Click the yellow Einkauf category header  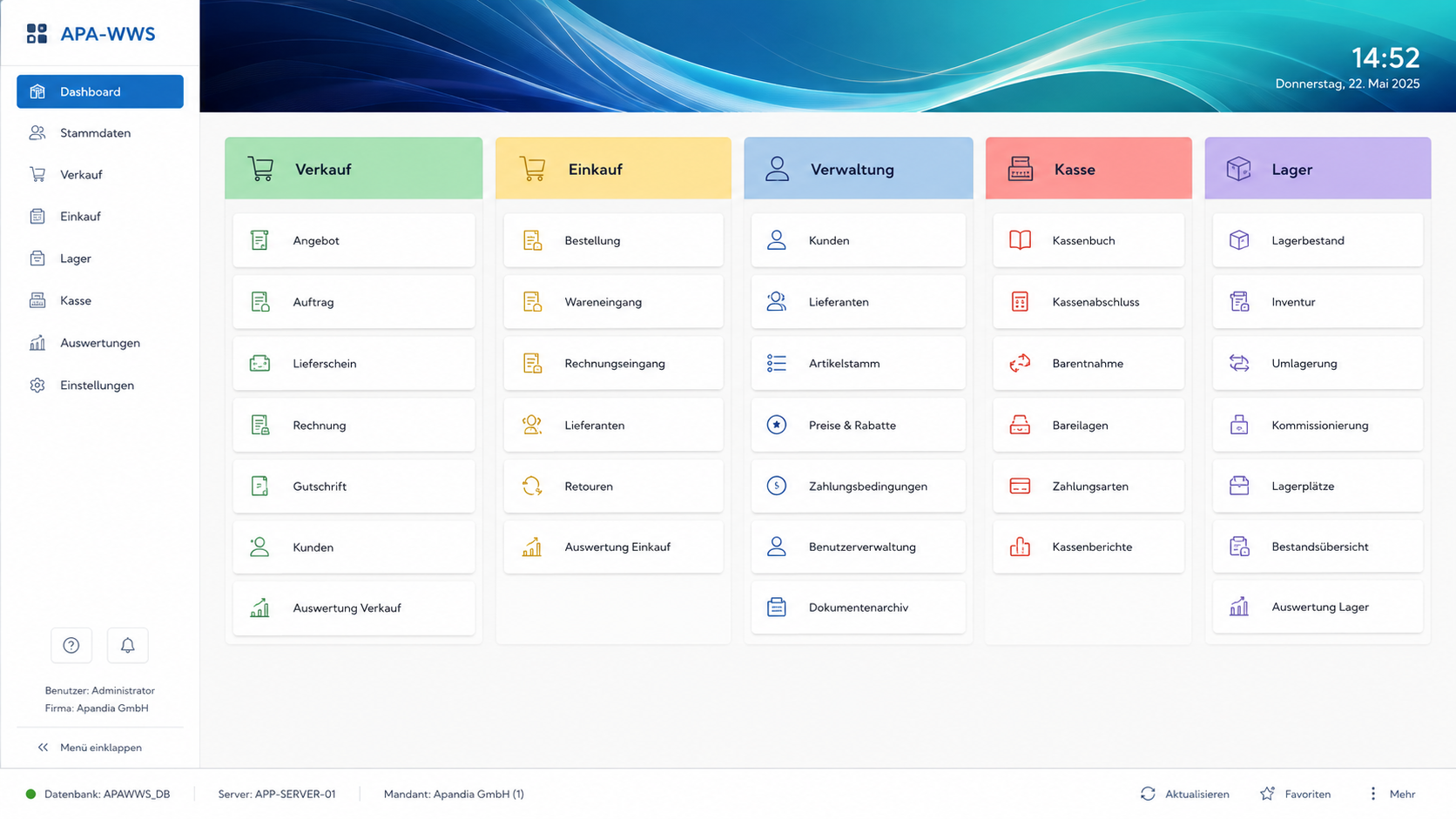[x=613, y=168]
